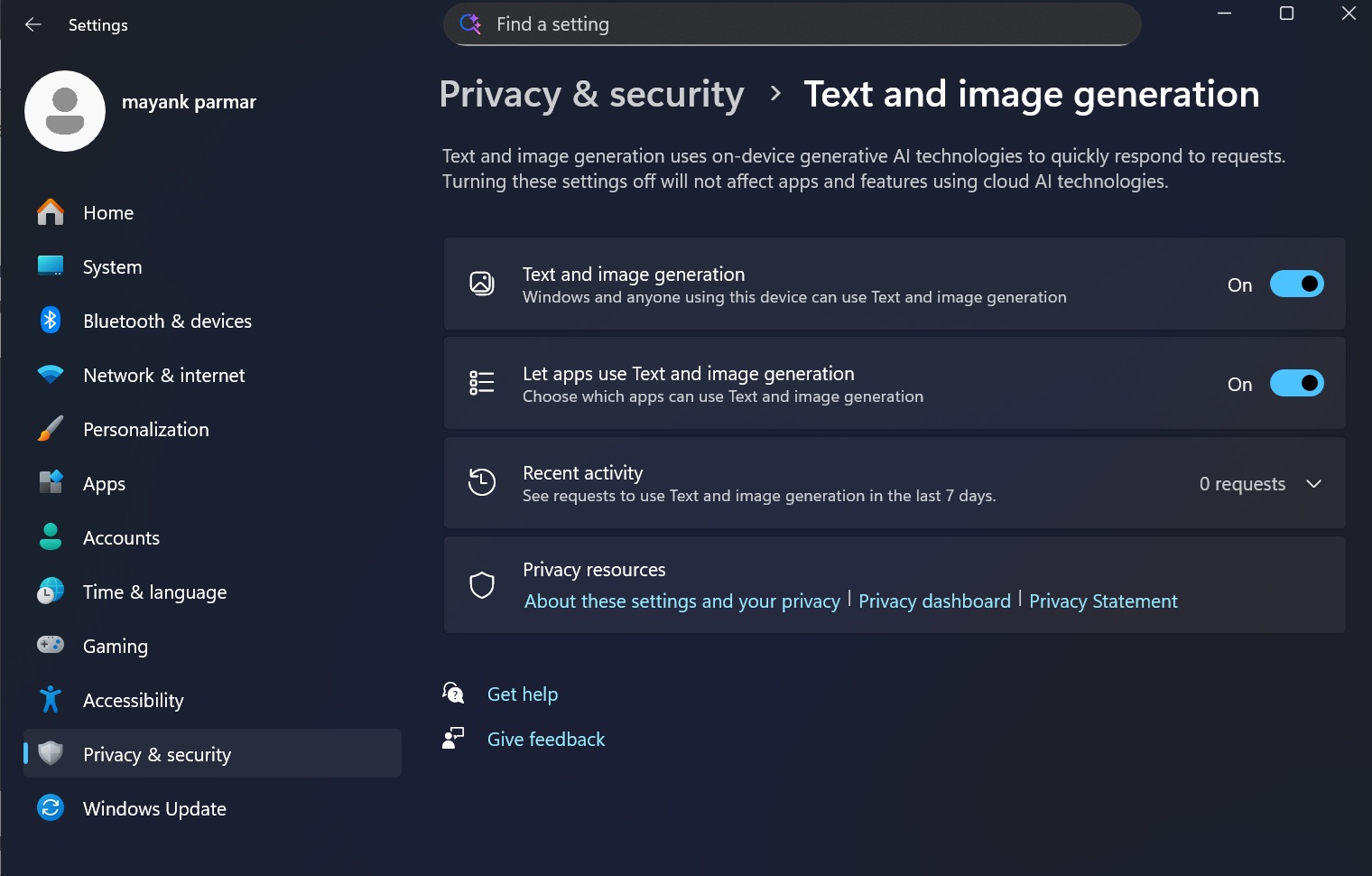
Task: Disable Let apps use Text and image generation
Action: pyautogui.click(x=1297, y=383)
